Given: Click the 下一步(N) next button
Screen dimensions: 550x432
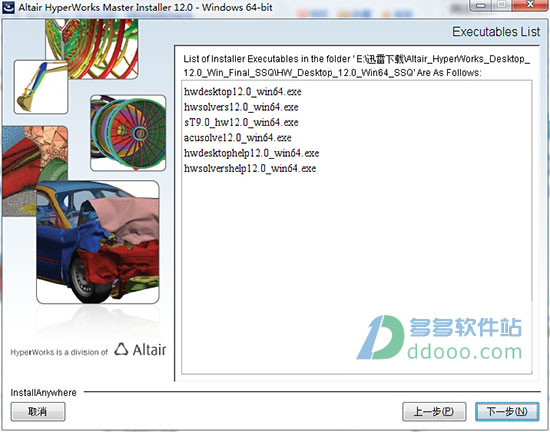Looking at the screenshot, I should point(507,411).
